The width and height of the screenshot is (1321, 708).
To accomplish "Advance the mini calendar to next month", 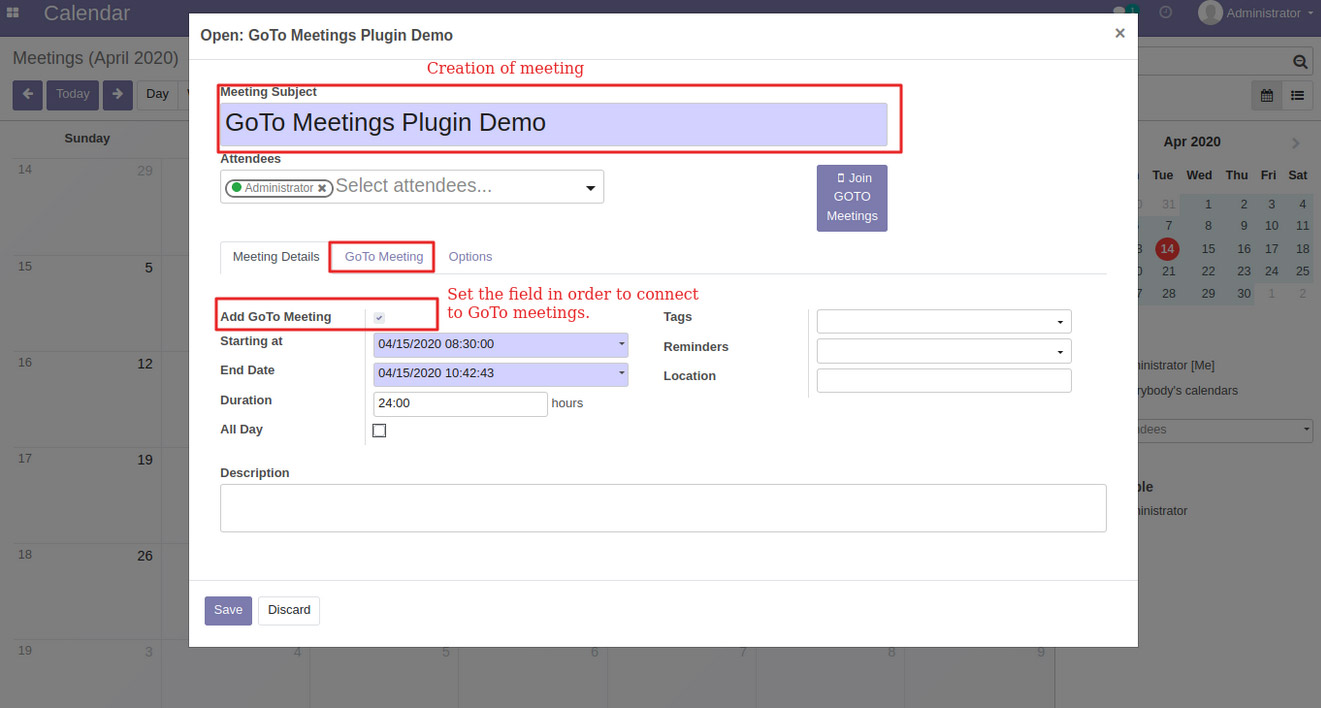I will [1296, 143].
